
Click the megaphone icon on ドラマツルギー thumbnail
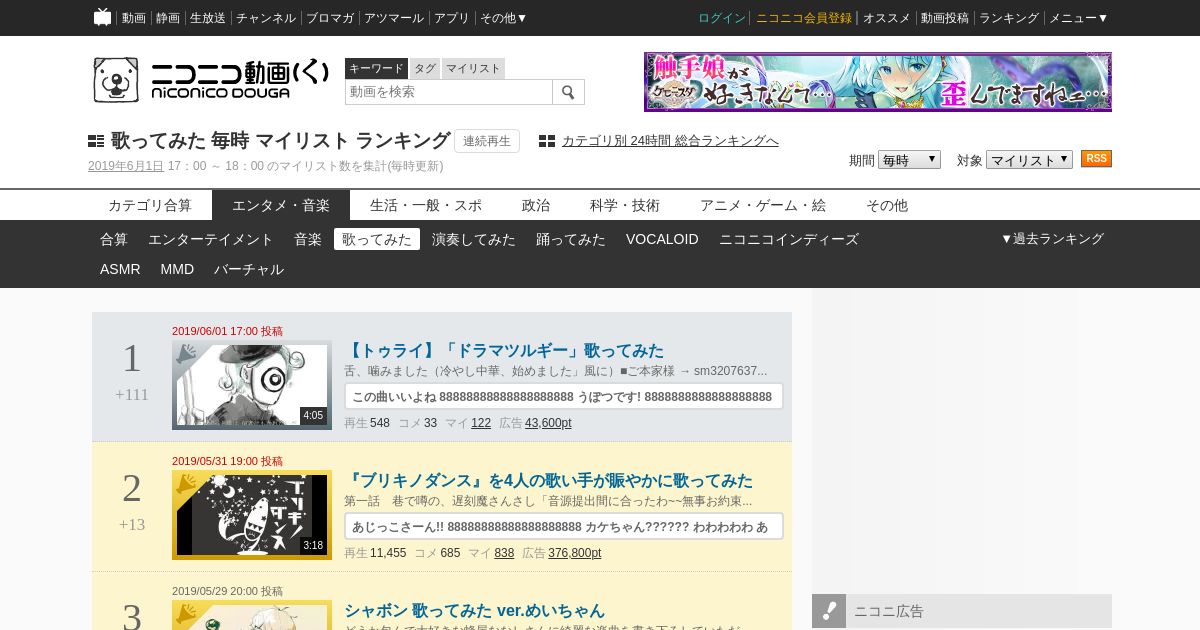coord(186,354)
